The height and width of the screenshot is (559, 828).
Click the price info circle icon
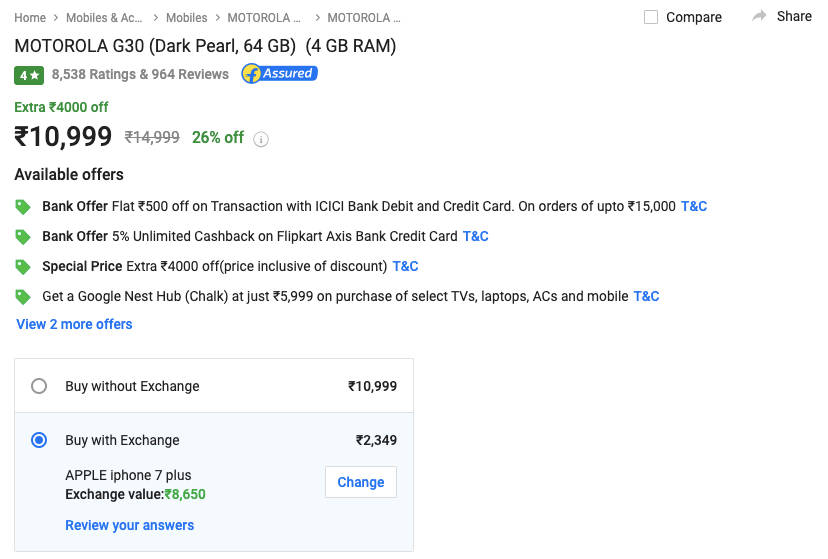click(261, 139)
